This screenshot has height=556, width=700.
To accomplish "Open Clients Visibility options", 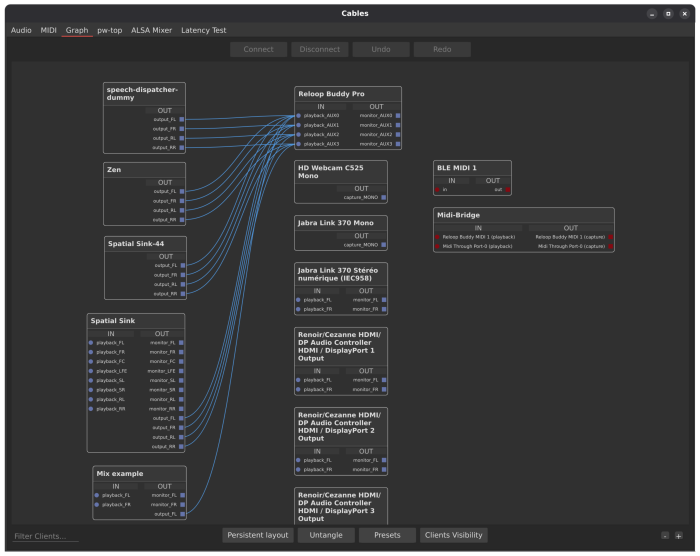I will 454,535.
